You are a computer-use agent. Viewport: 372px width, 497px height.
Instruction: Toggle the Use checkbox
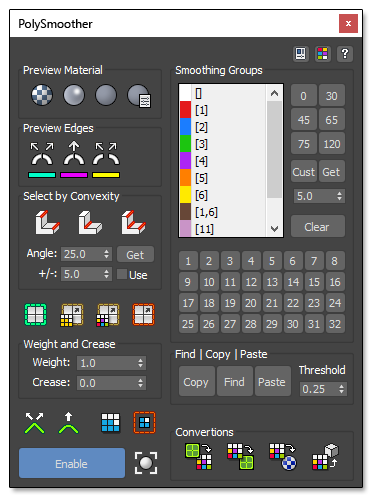[122, 274]
